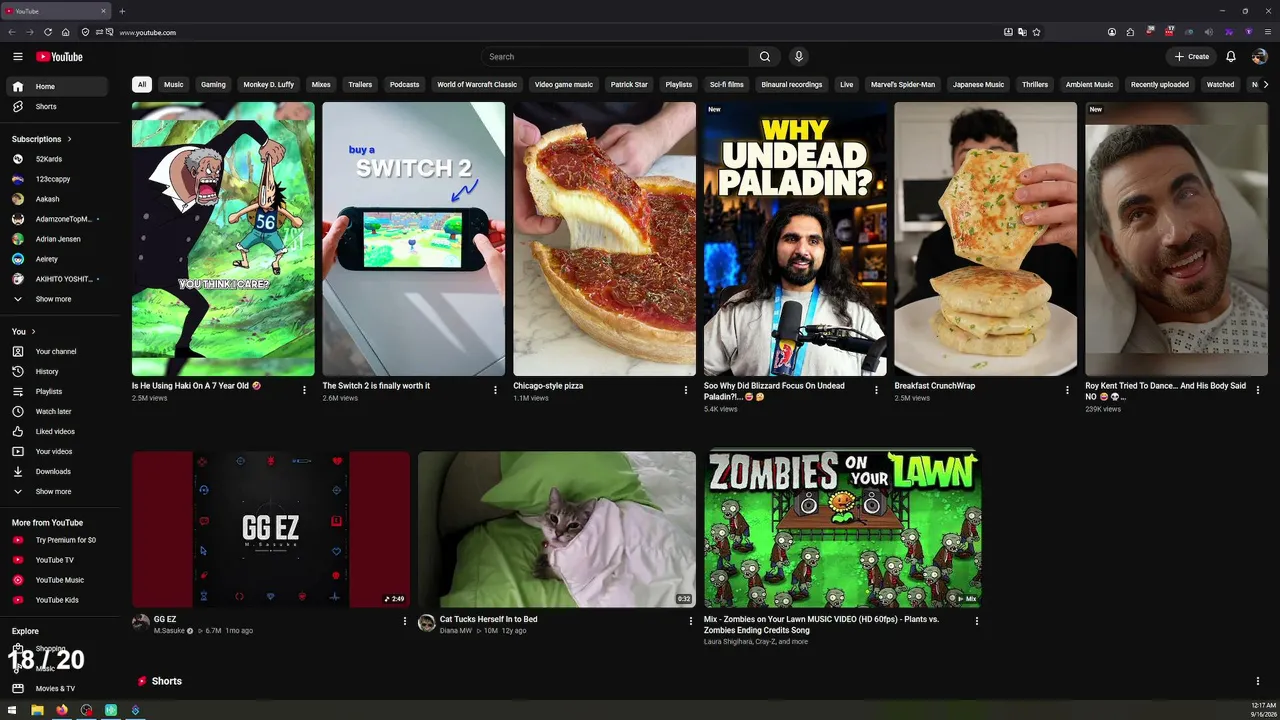
Task: Open the Switch 2 short thumbnail
Action: pos(414,239)
